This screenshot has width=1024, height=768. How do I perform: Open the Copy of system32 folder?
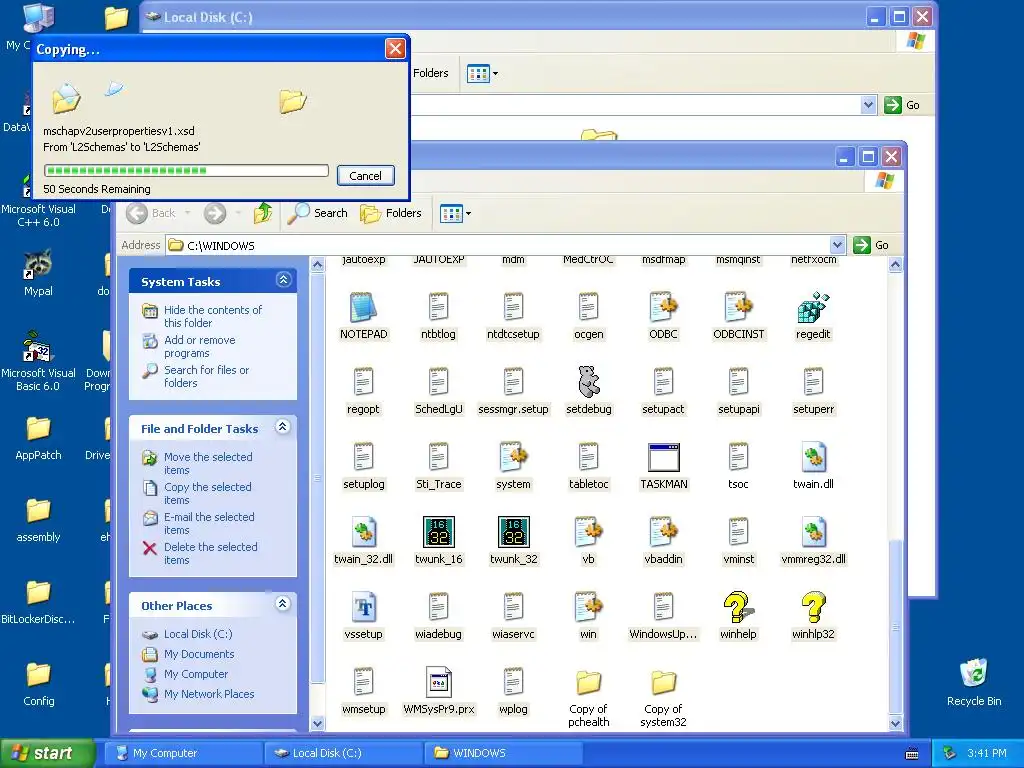664,682
